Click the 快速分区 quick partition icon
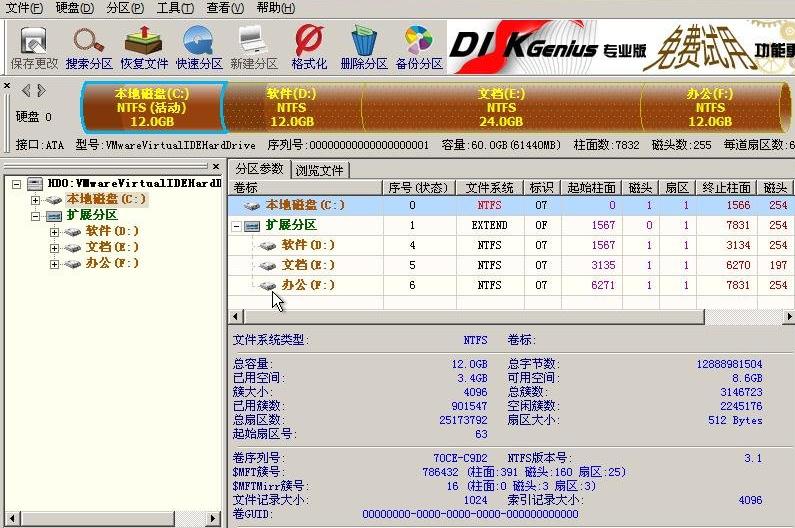795x528 pixels. tap(199, 47)
